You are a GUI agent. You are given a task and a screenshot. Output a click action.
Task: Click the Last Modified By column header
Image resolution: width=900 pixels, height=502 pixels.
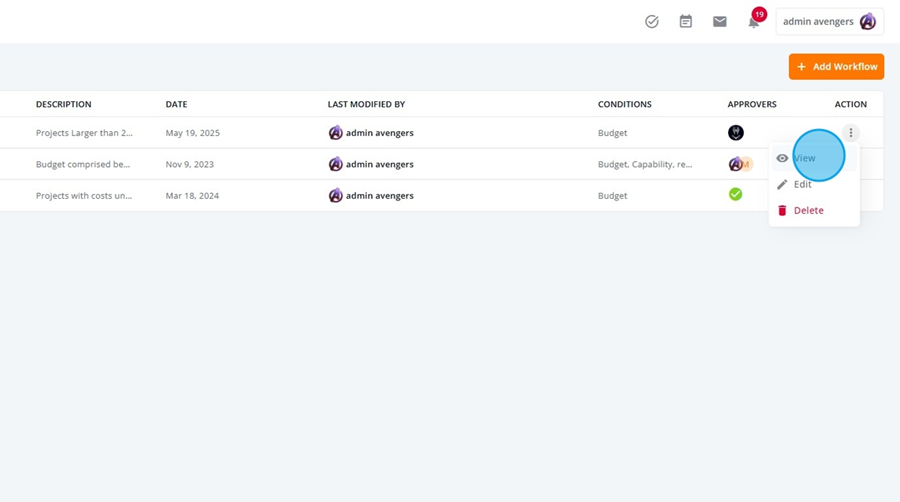tap(366, 104)
